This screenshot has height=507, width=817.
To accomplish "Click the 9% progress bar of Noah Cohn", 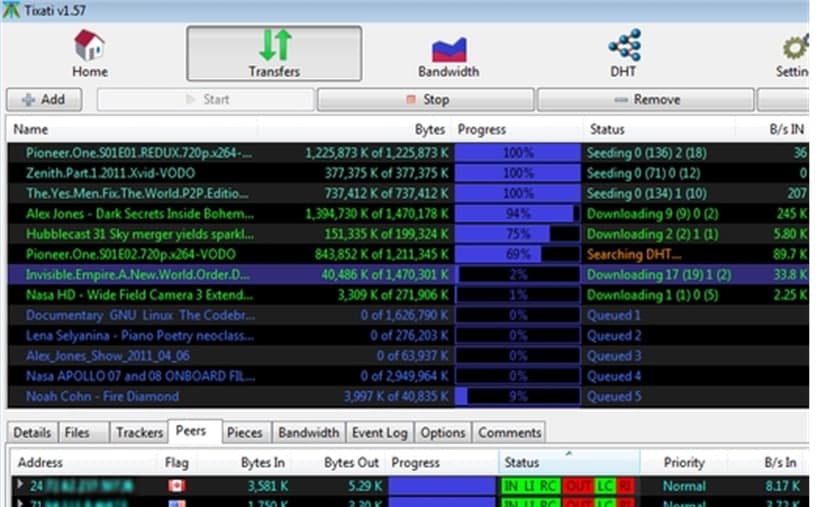I will point(517,397).
